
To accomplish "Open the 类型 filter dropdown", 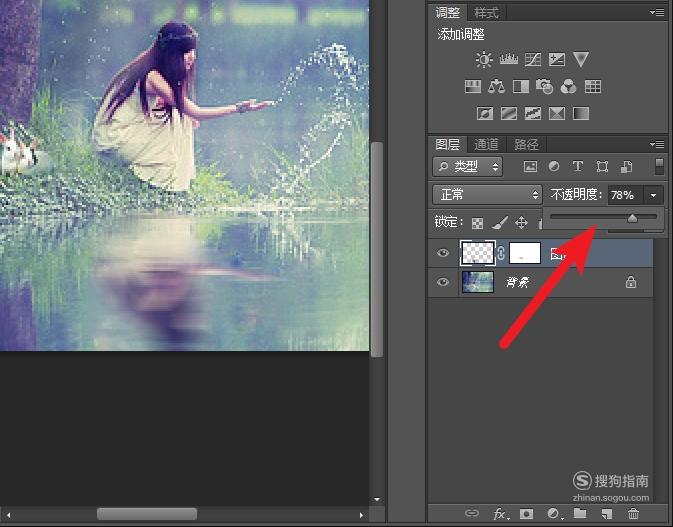I will point(467,167).
